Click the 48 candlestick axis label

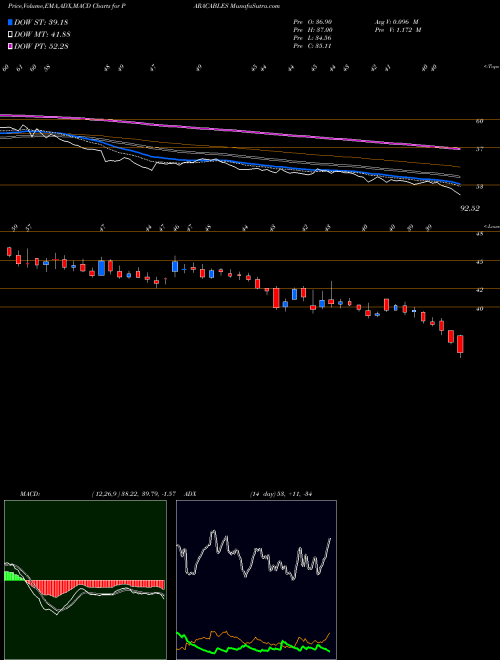pos(479,234)
